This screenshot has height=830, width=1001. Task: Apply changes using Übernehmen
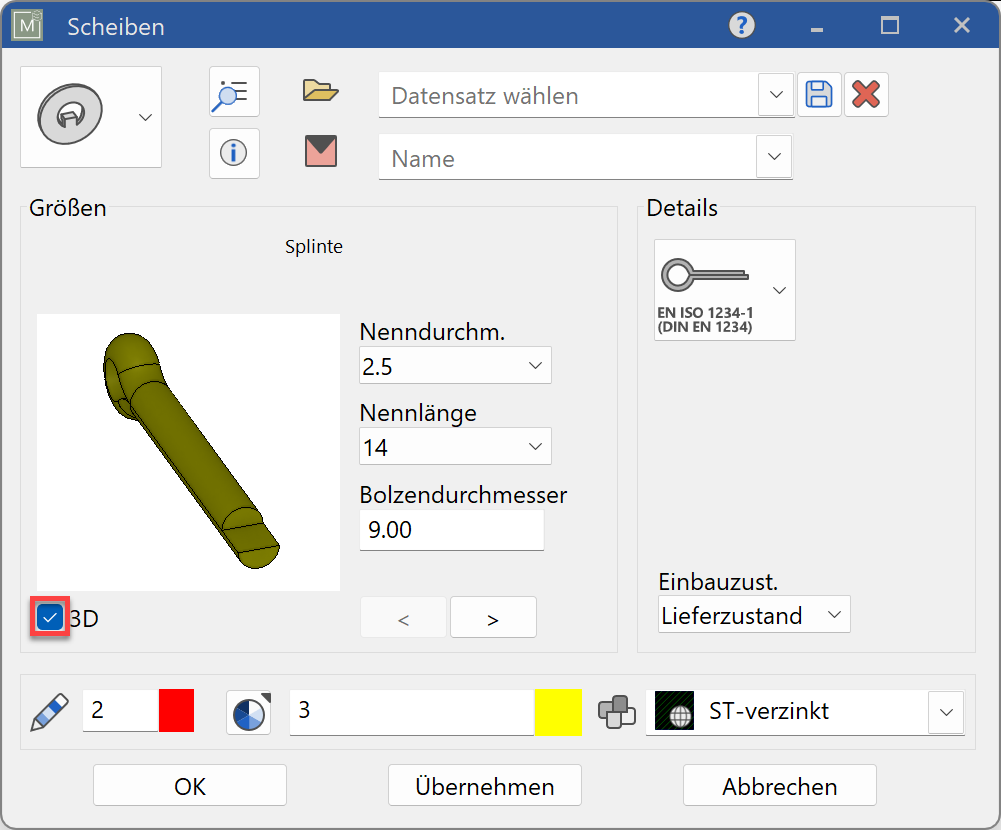pos(484,784)
